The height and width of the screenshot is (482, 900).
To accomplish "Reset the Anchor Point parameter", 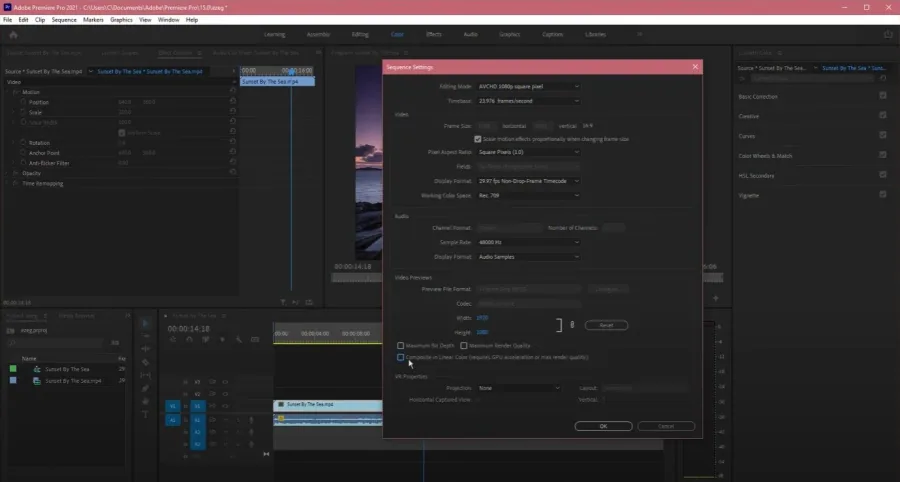I will coord(232,153).
